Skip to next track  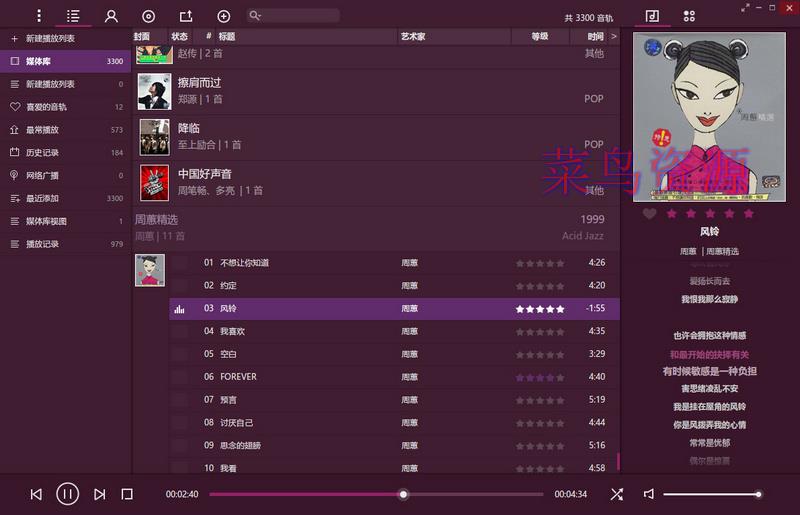tap(99, 494)
